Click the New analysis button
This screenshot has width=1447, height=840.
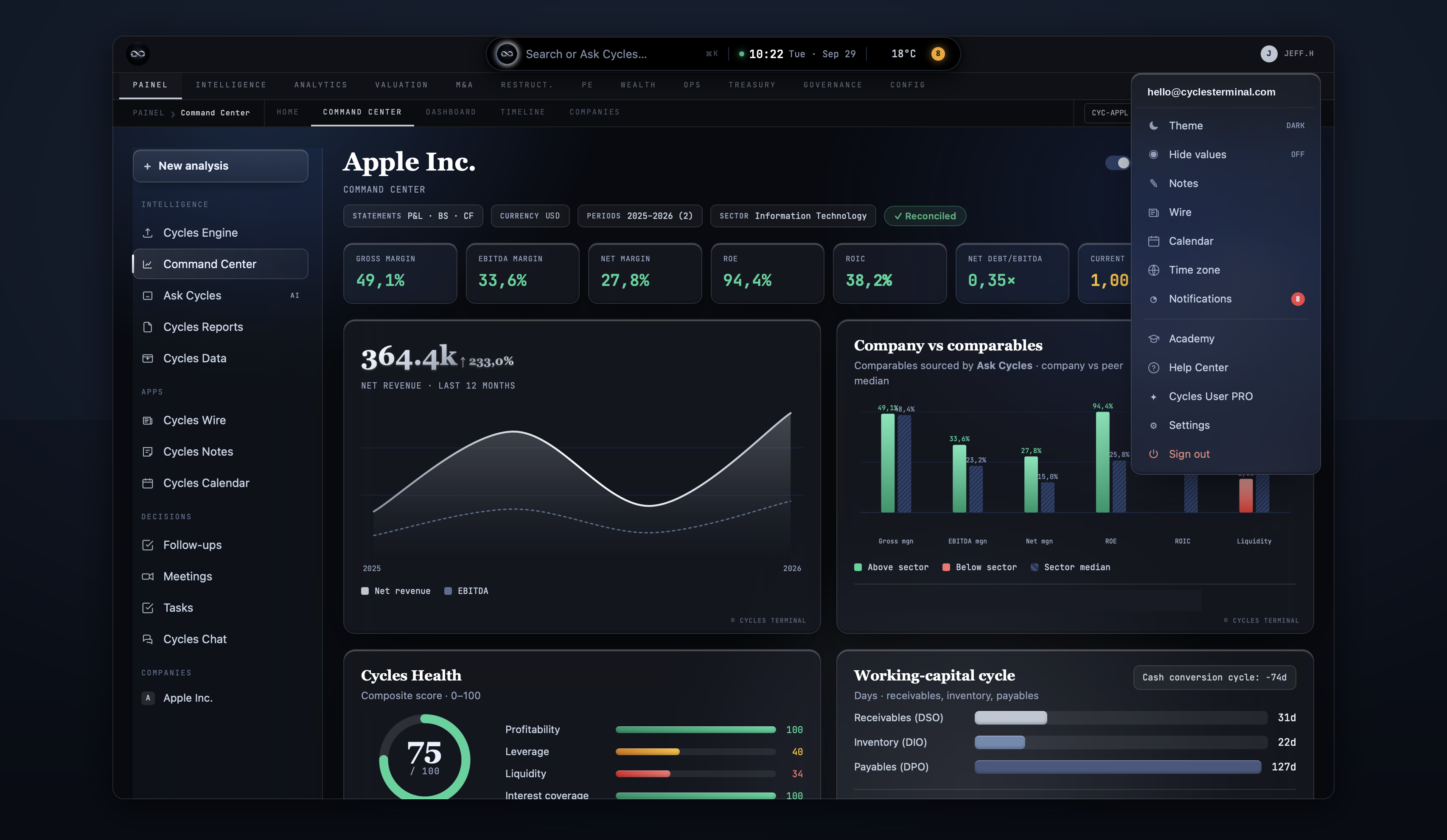click(x=221, y=166)
